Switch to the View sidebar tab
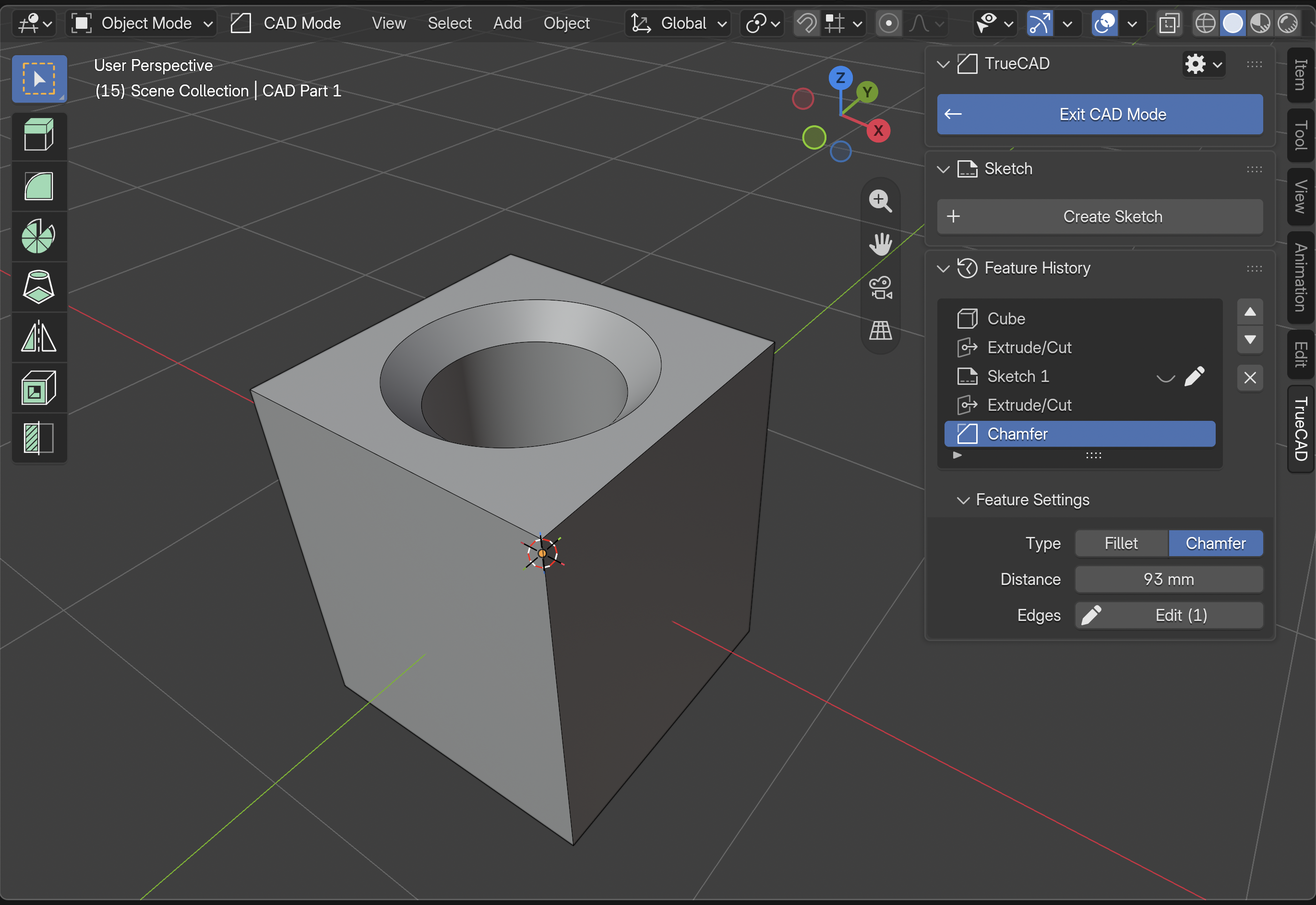Image resolution: width=1316 pixels, height=905 pixels. tap(1301, 197)
